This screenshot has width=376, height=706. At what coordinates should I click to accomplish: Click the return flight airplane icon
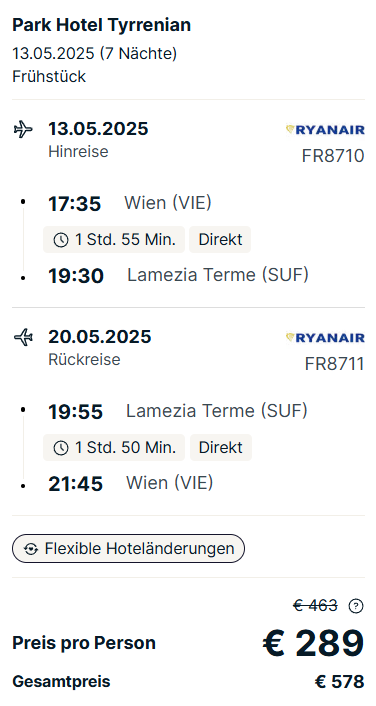click(23, 337)
